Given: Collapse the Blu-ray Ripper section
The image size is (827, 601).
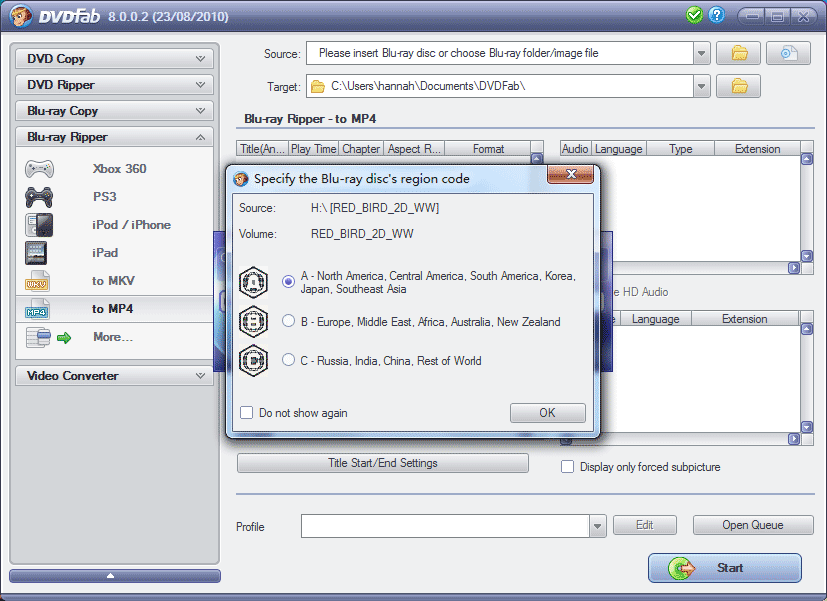Looking at the screenshot, I should [114, 137].
